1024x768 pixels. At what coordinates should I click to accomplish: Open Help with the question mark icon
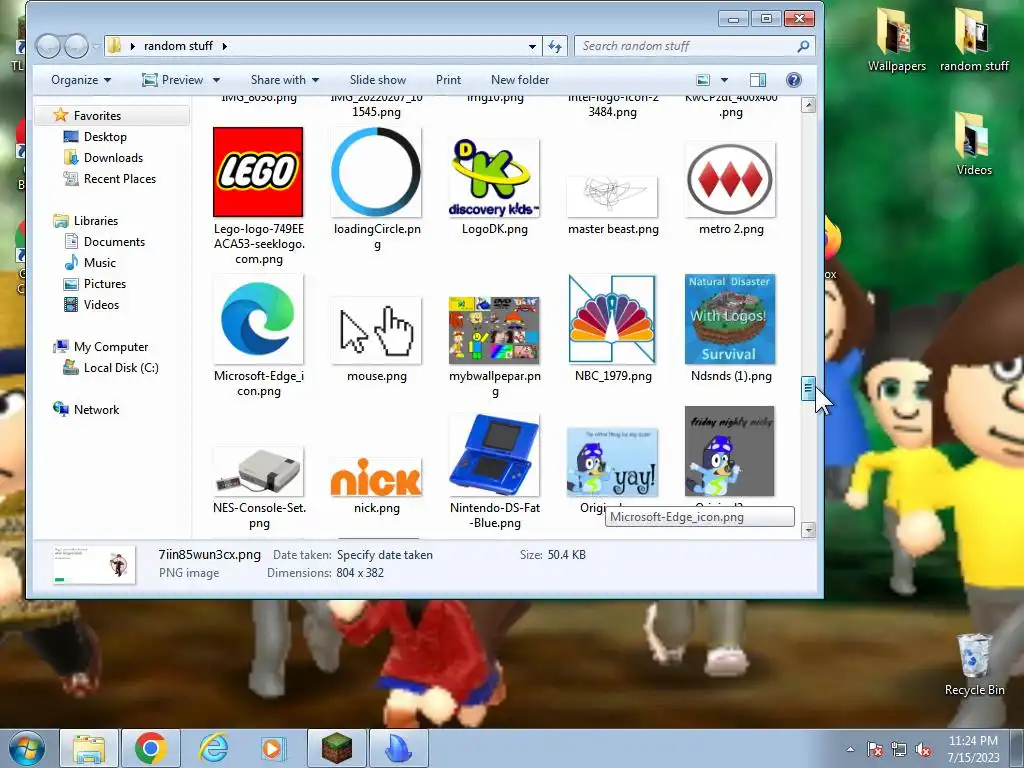point(793,80)
